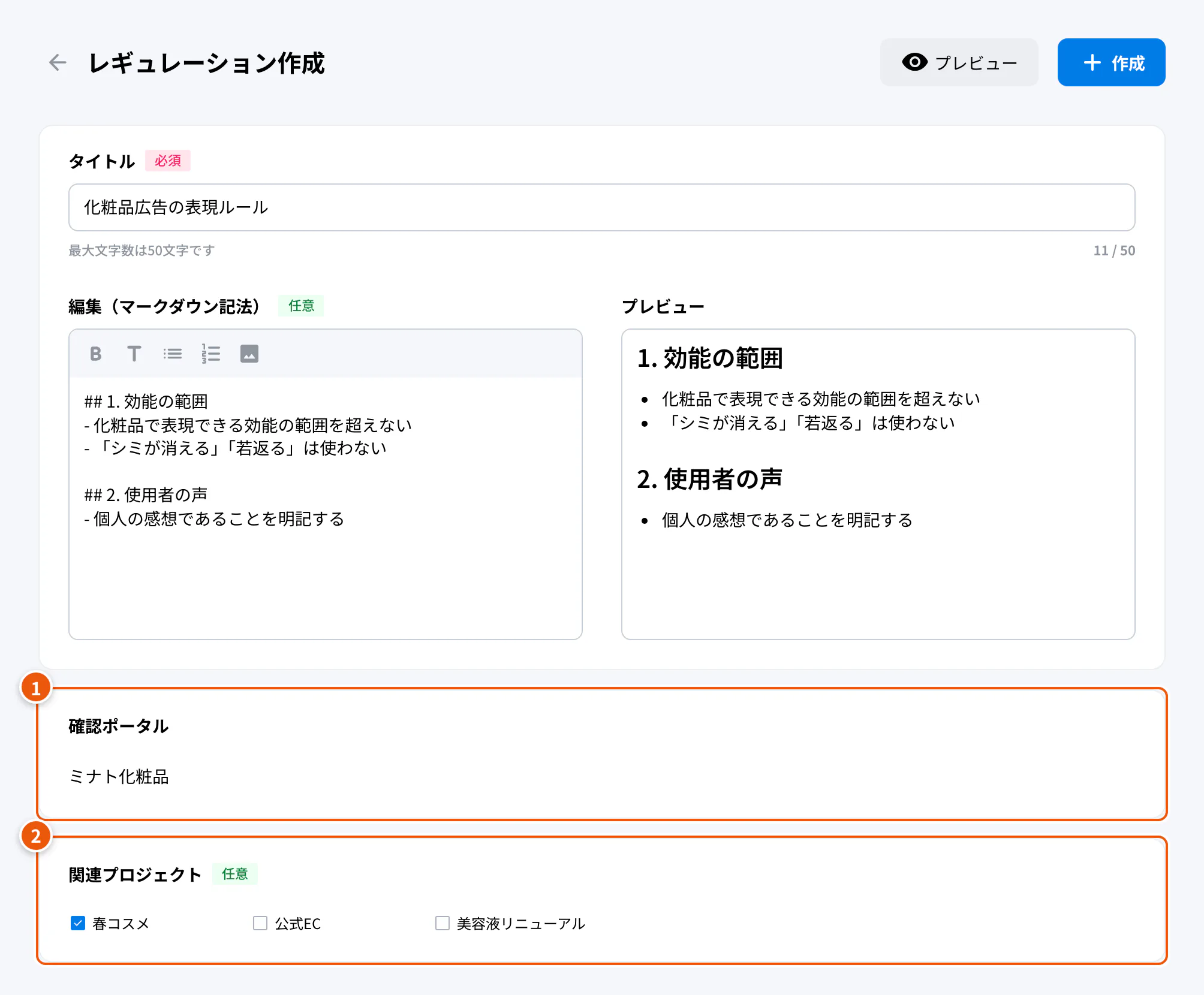Screen dimensions: 1204x995
Task: Click the 2. 使用者の声 preview heading
Action: [710, 479]
